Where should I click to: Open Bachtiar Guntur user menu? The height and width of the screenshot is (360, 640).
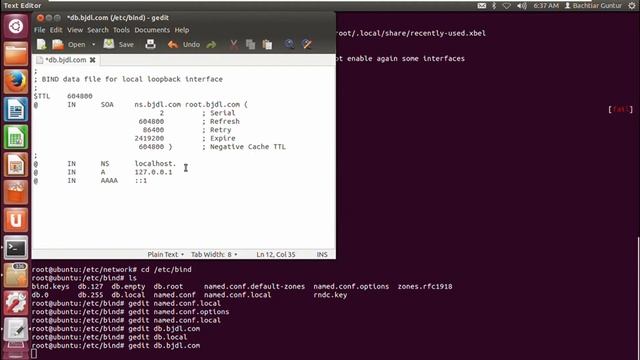click(593, 5)
